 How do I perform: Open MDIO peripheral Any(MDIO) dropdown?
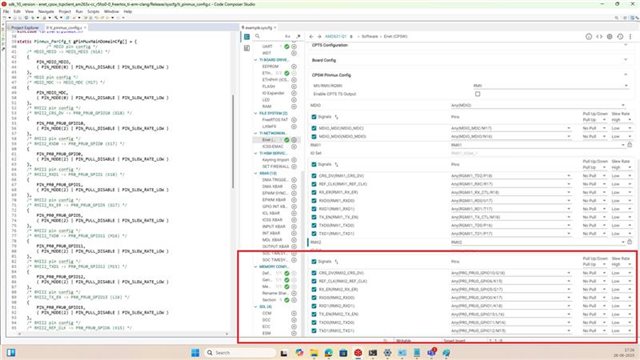pyautogui.click(x=538, y=105)
